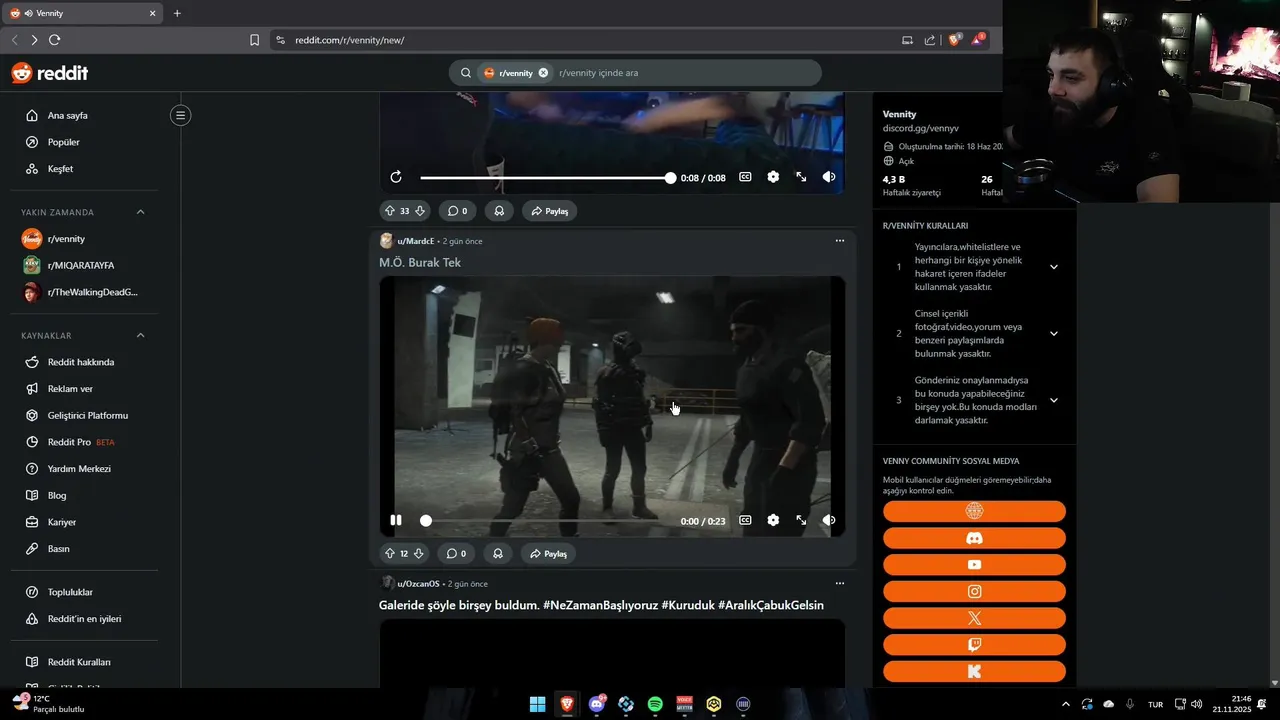
Task: Open Reddit'in en iyileri
Action: (84, 619)
